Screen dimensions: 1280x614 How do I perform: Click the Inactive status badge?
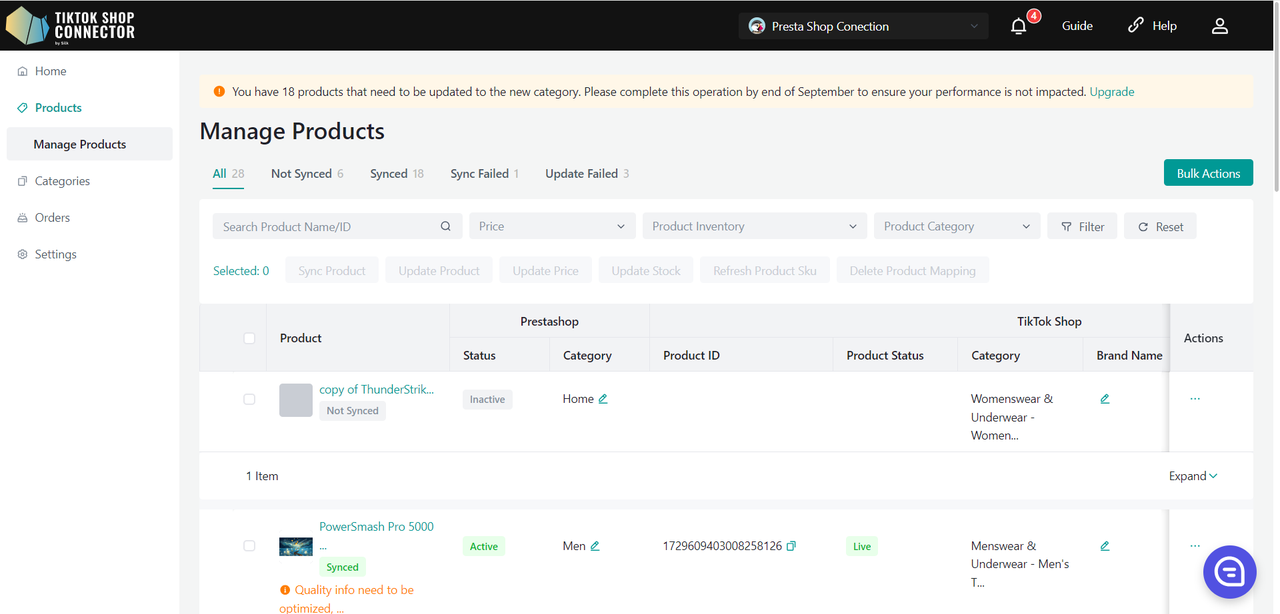coord(487,399)
